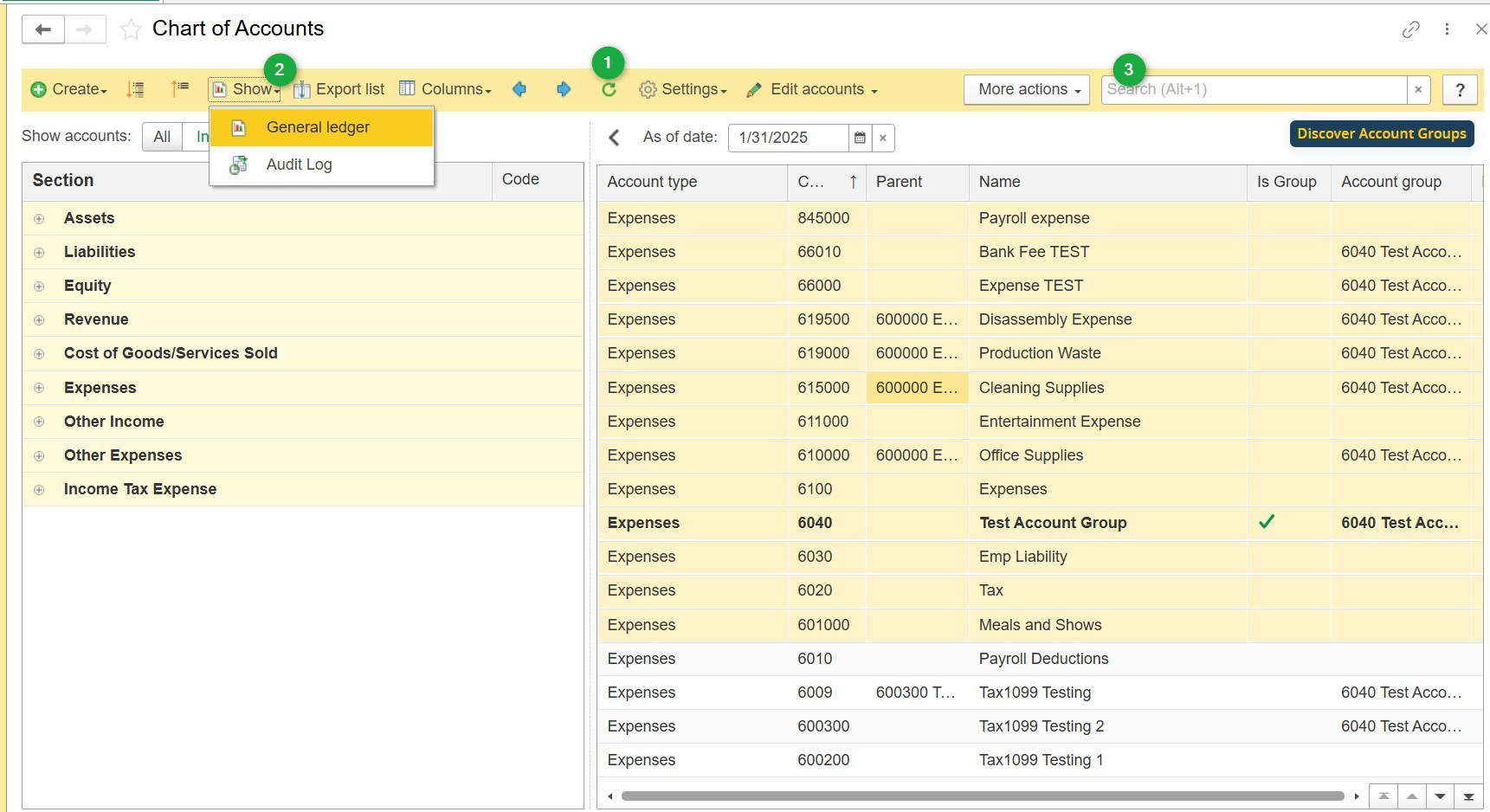The image size is (1490, 812).
Task: Expand the Equity section
Action: (x=39, y=287)
